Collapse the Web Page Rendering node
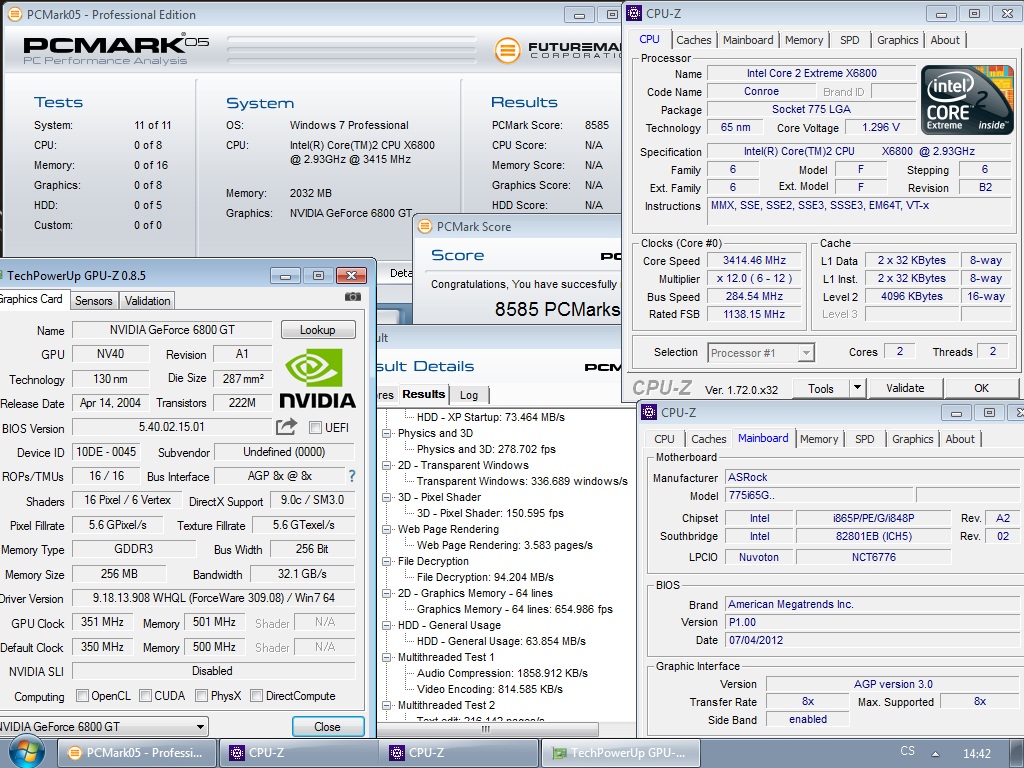 tap(387, 529)
